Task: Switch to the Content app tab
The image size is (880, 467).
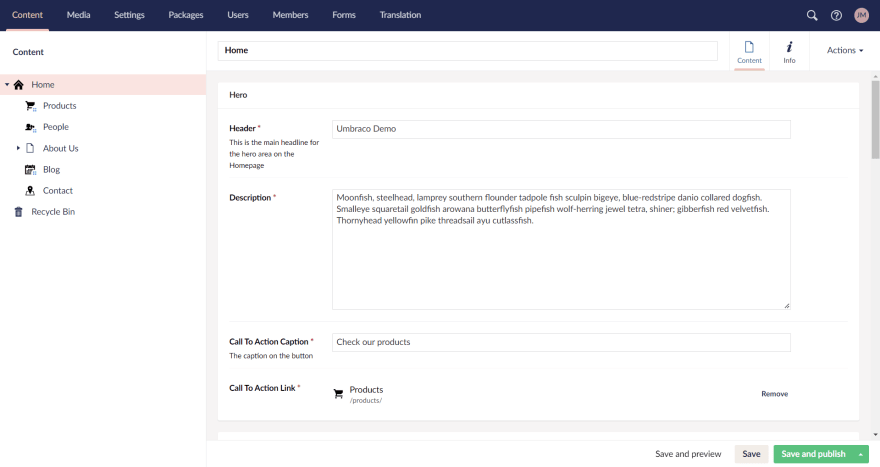Action: 749,52
